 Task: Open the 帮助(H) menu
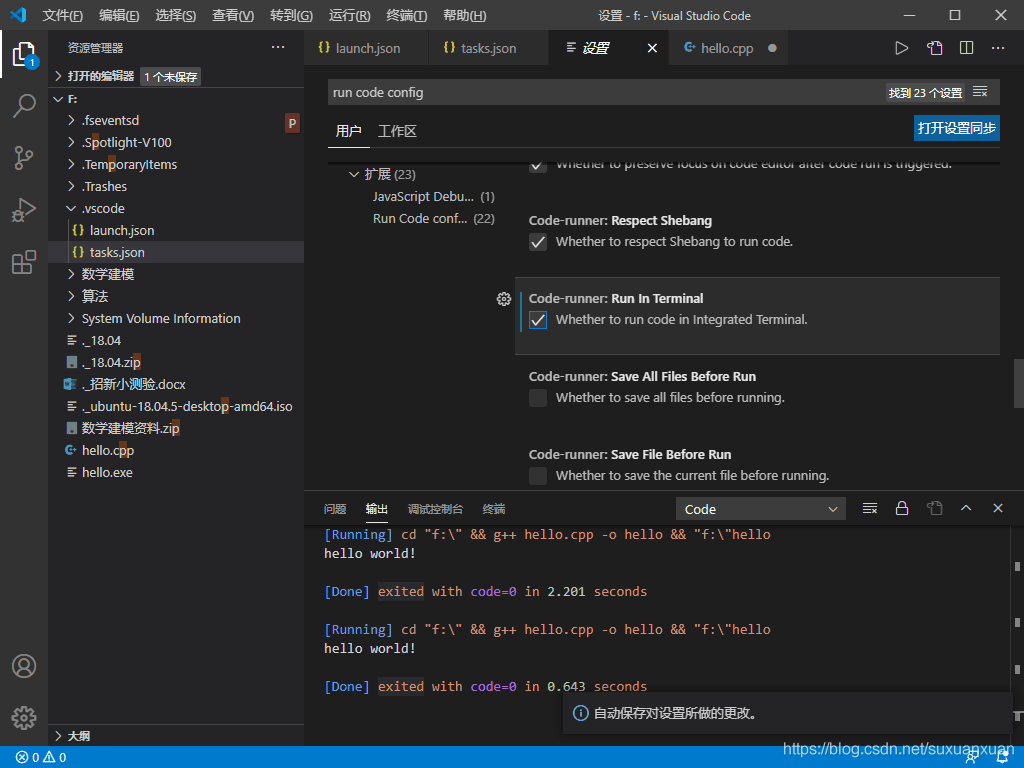(x=464, y=15)
